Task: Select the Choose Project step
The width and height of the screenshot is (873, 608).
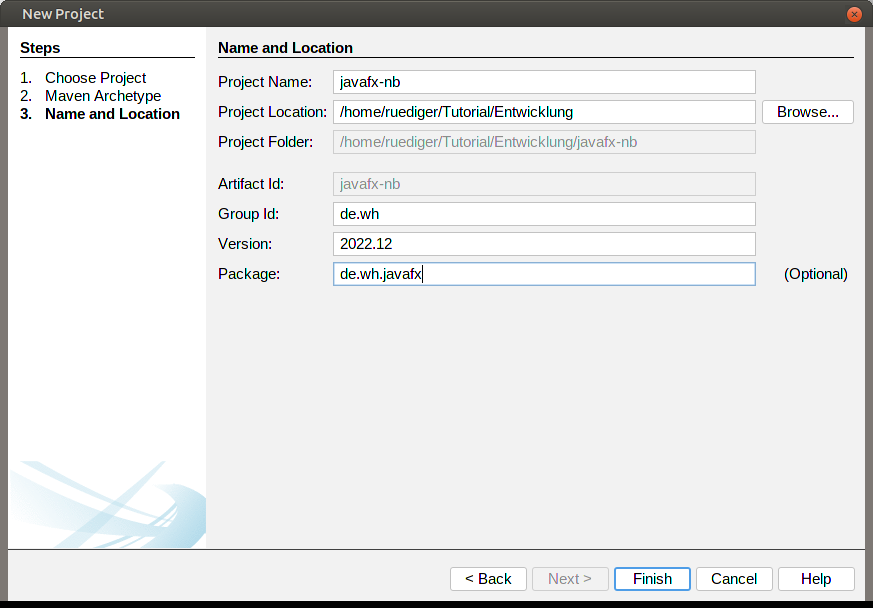Action: point(95,78)
